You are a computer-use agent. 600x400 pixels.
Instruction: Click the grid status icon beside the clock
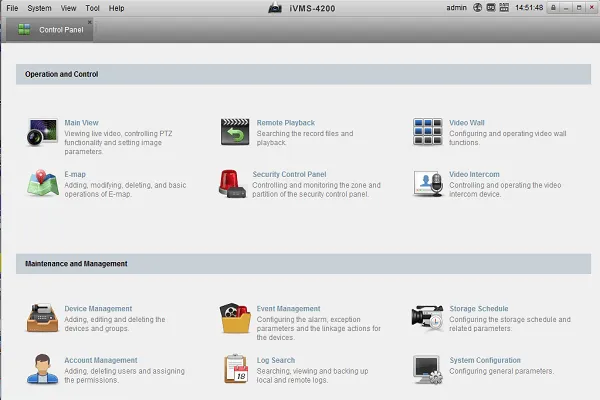[504, 8]
